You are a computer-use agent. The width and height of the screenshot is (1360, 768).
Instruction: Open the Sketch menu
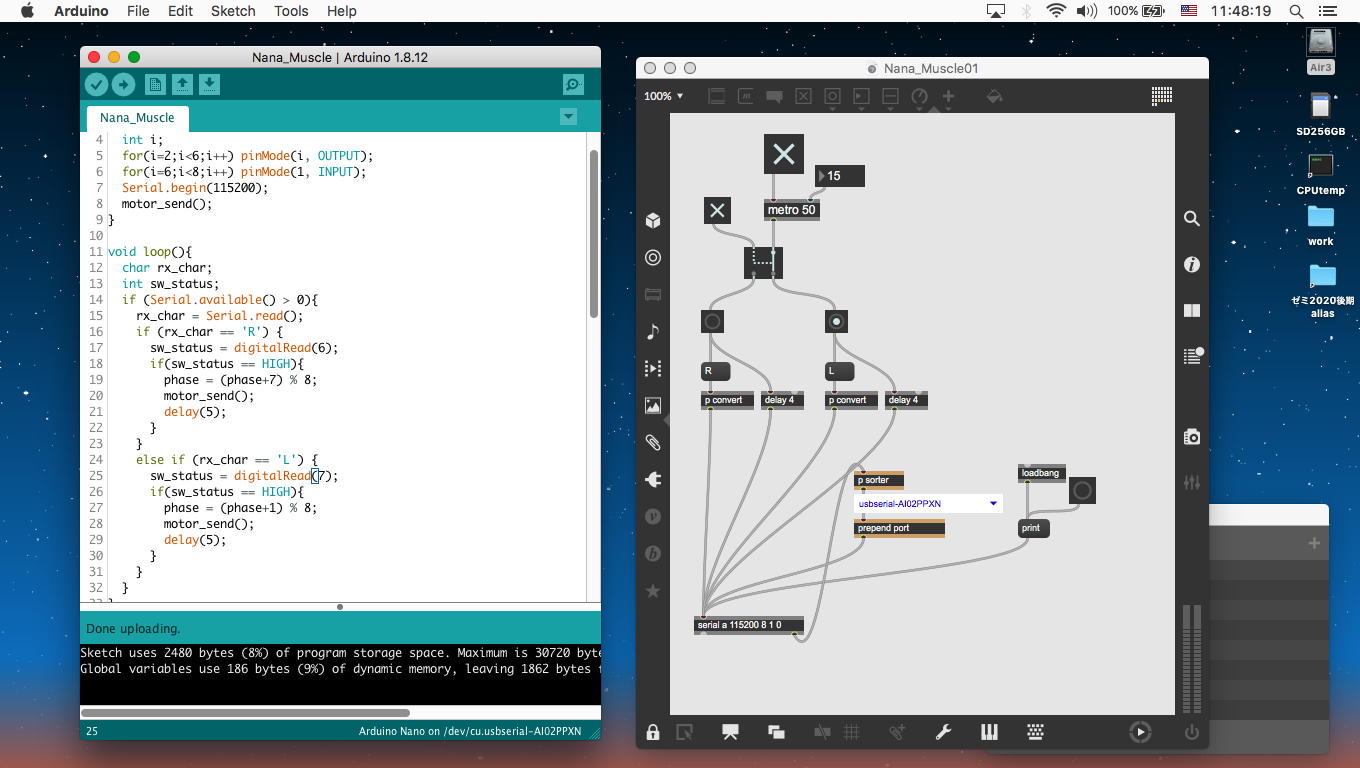click(x=232, y=11)
